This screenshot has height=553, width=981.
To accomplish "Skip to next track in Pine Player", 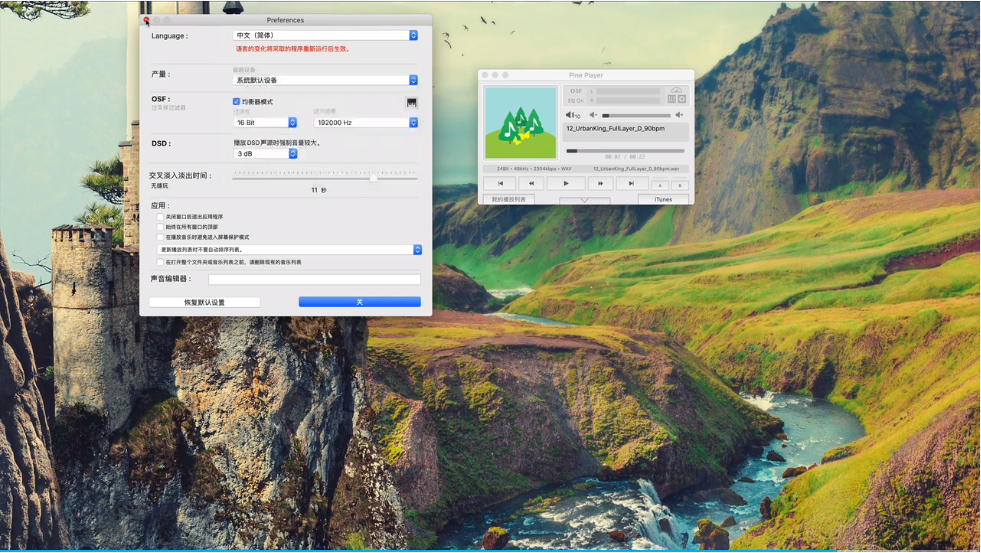I will [631, 183].
